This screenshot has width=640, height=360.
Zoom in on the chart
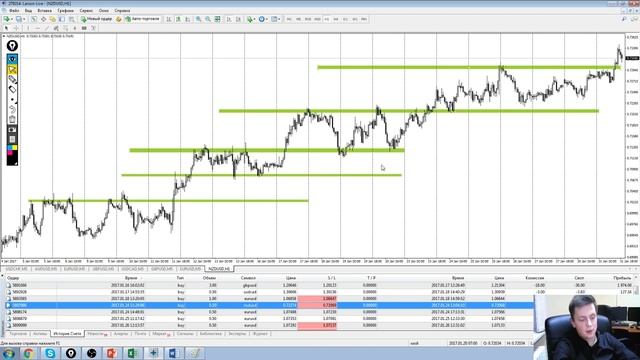tap(198, 19)
